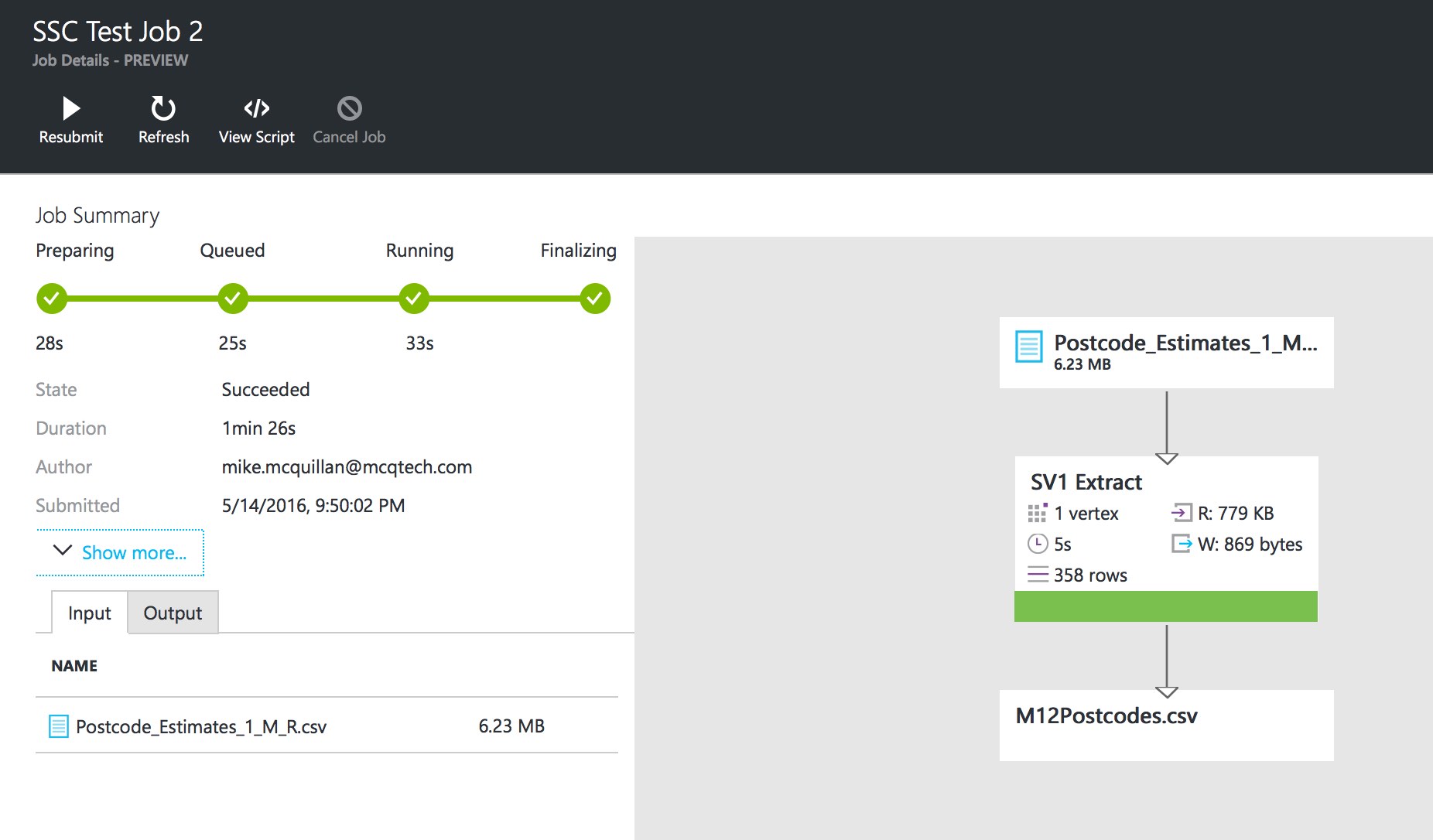Click the rows icon beside 358 rows

point(1037,575)
